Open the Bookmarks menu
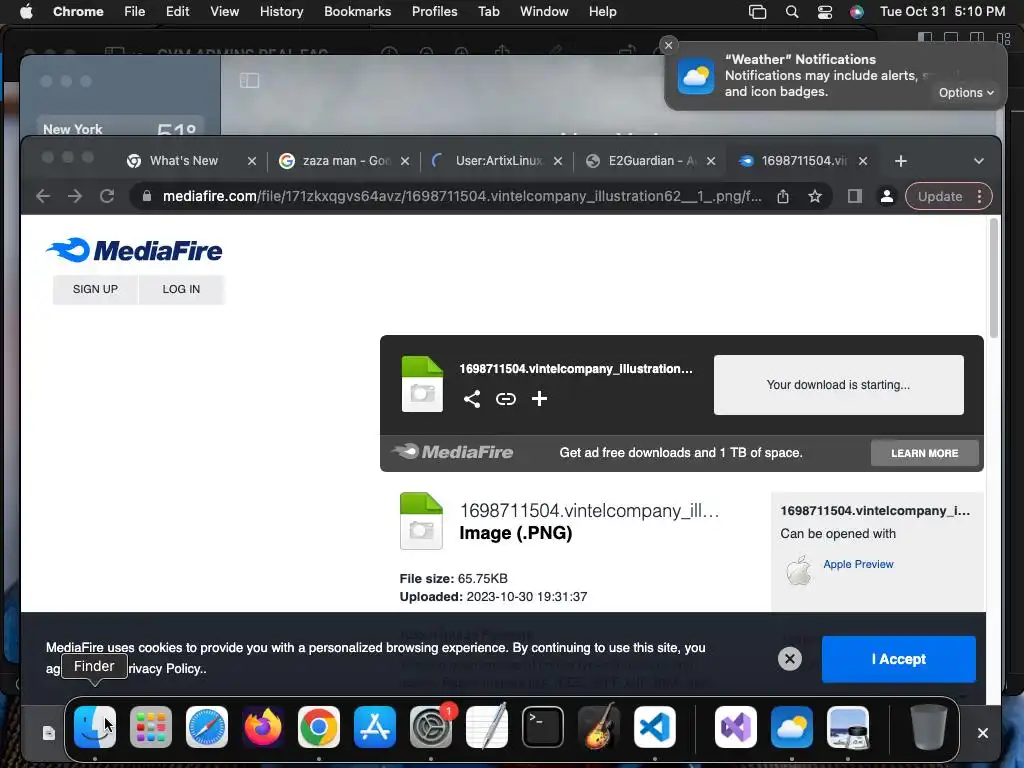 coord(357,12)
